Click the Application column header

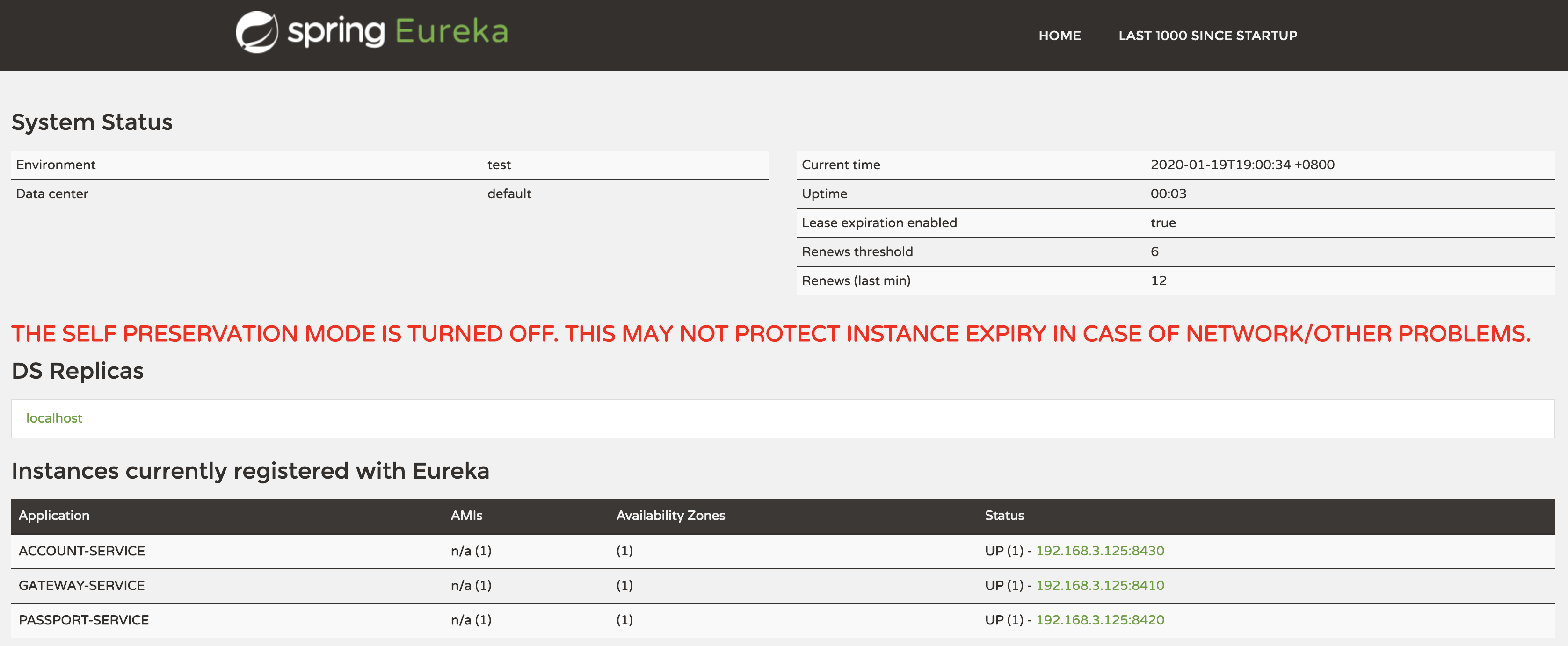click(54, 515)
